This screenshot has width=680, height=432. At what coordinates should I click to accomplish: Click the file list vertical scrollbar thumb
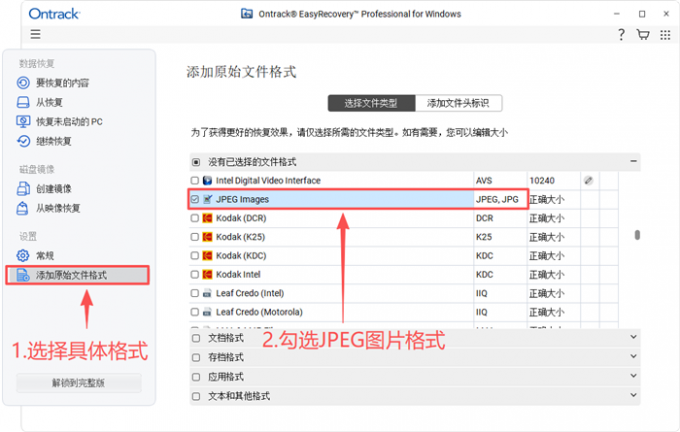(x=637, y=235)
